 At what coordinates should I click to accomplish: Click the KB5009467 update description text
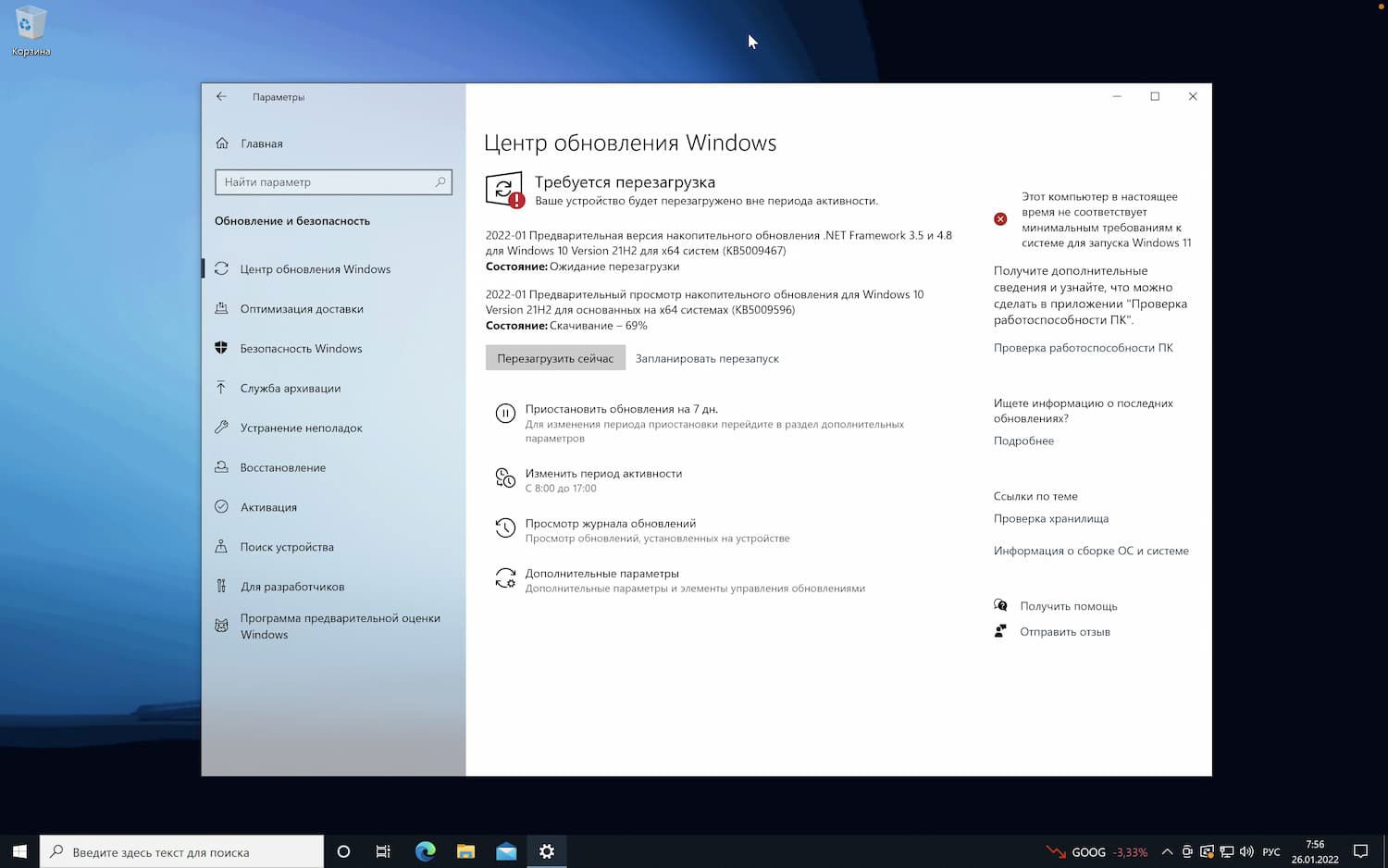(x=719, y=243)
